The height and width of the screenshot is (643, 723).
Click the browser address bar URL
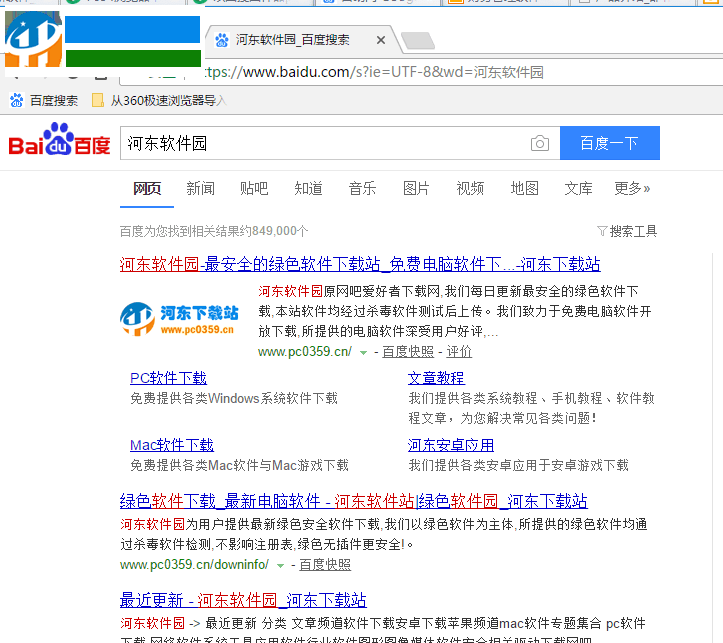[x=374, y=72]
